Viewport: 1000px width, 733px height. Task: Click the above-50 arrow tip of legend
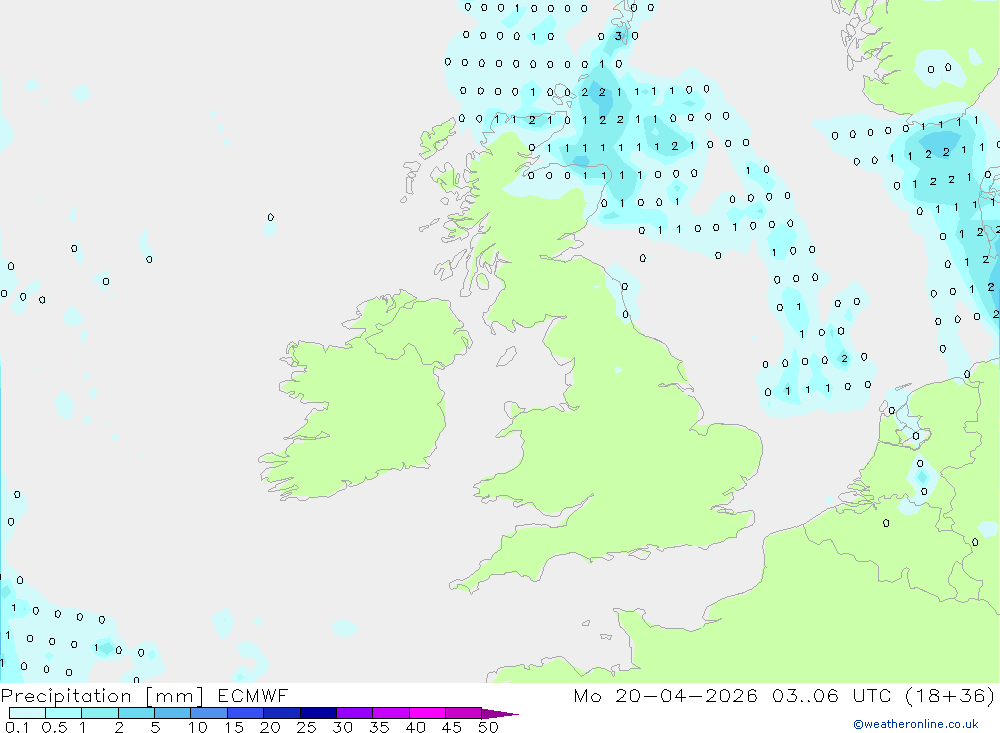pyautogui.click(x=500, y=713)
